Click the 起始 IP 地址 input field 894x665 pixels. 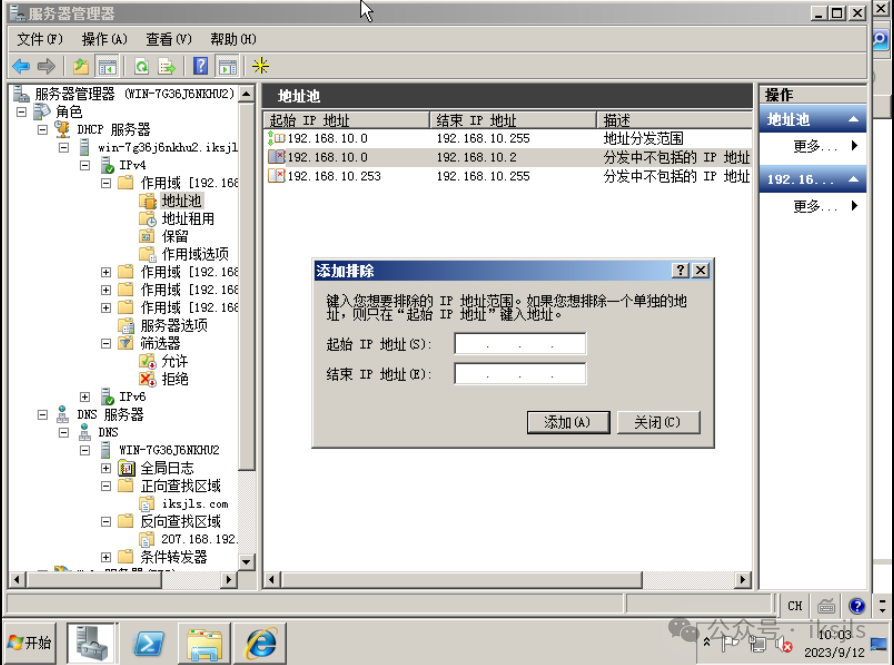pyautogui.click(x=520, y=344)
